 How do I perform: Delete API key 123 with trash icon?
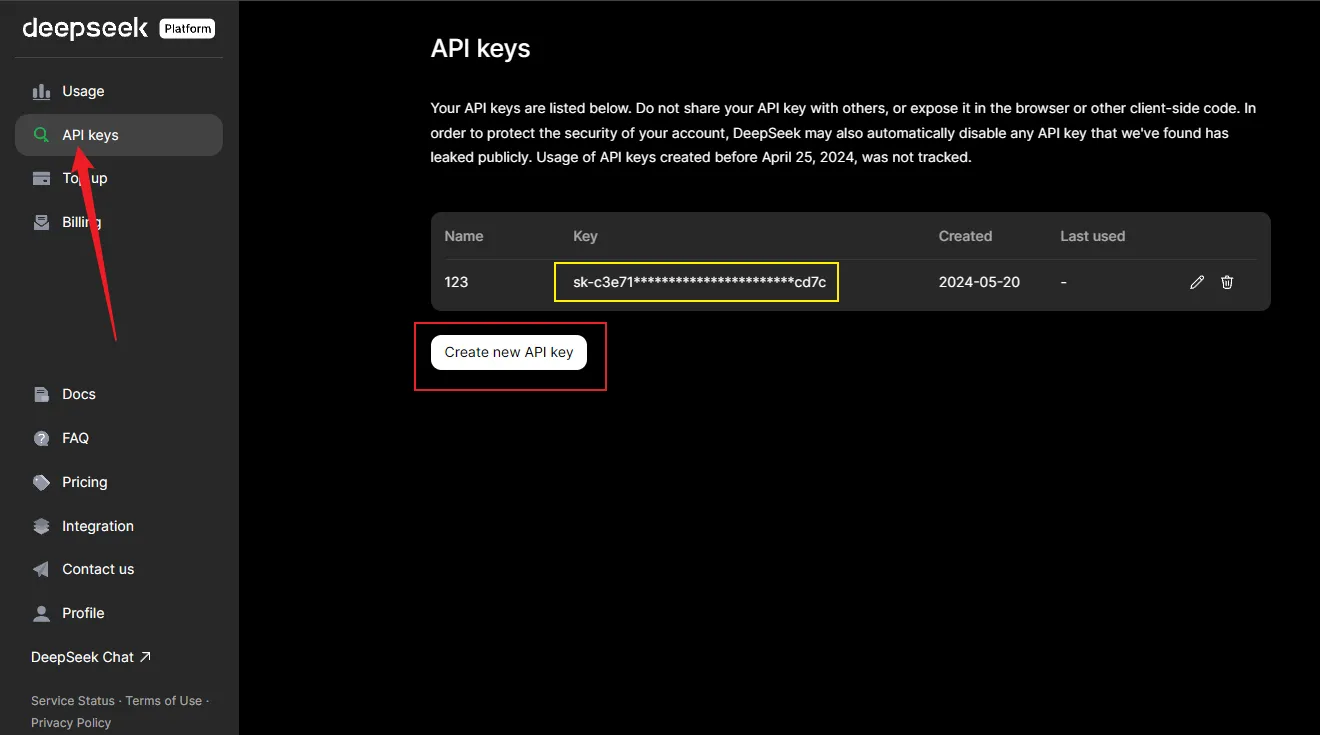(1227, 283)
